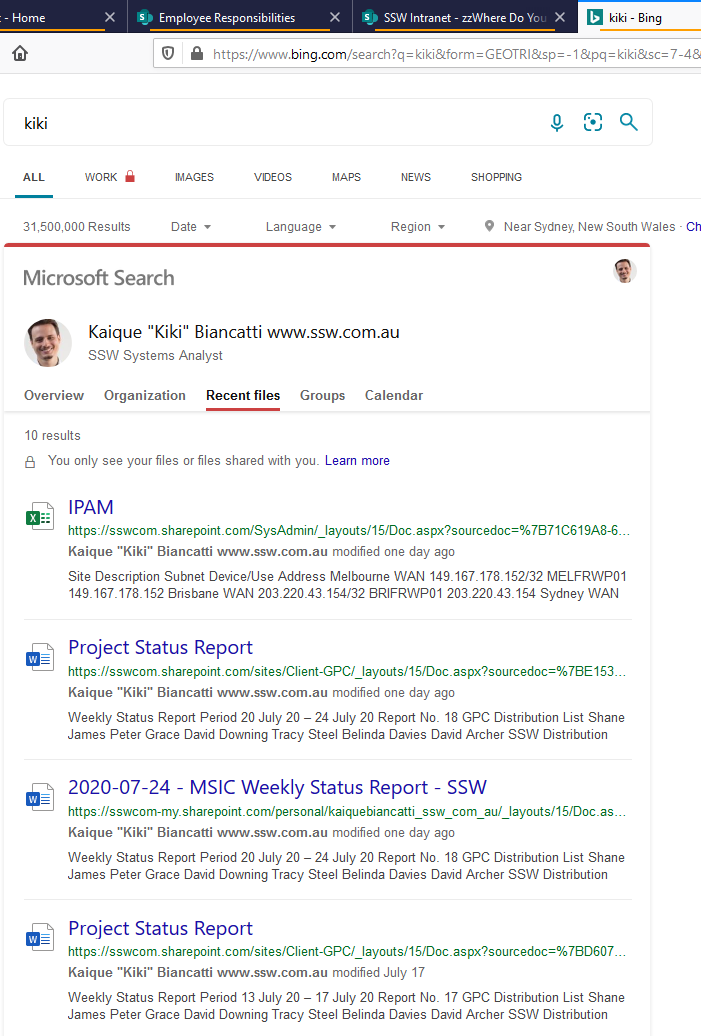Click the IPAM Excel file icon
This screenshot has height=1036, width=701.
tap(39, 517)
